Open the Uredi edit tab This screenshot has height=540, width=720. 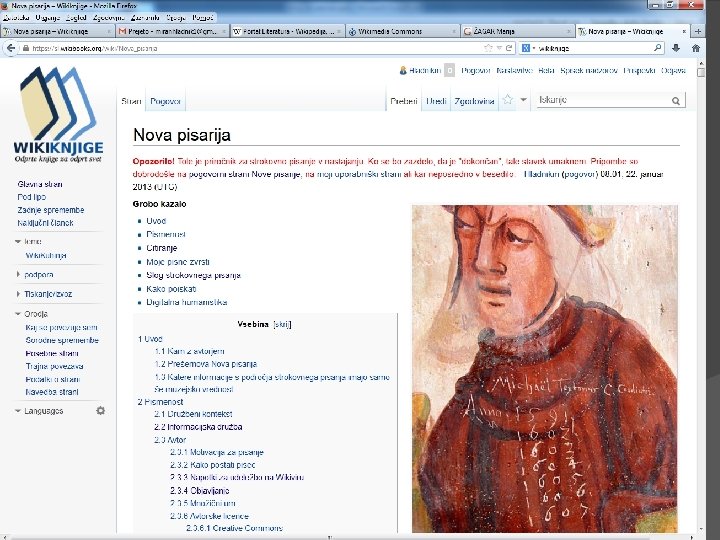click(x=436, y=101)
